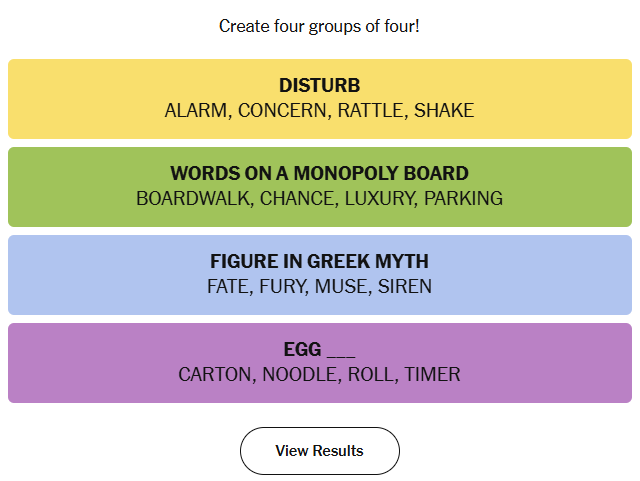Click the FIGURE IN GREEK MYTH title
The height and width of the screenshot is (481, 640).
tap(319, 262)
